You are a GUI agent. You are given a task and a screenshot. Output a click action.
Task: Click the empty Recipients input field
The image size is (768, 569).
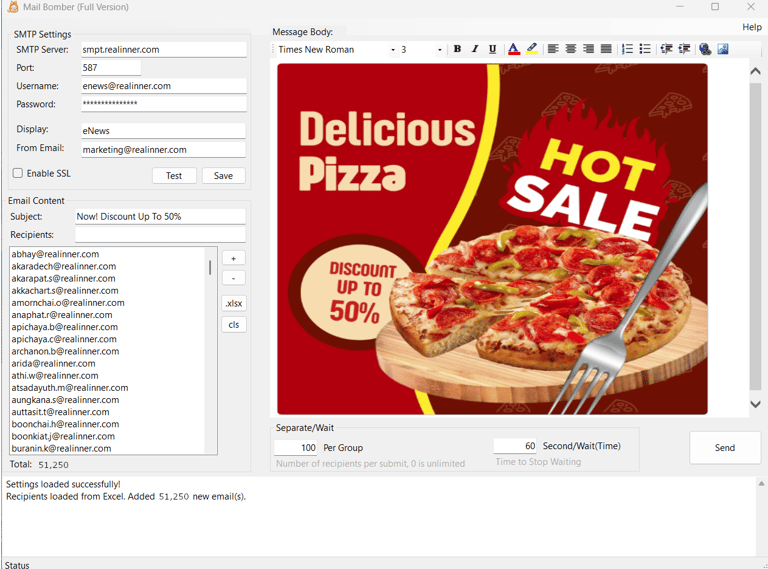160,235
